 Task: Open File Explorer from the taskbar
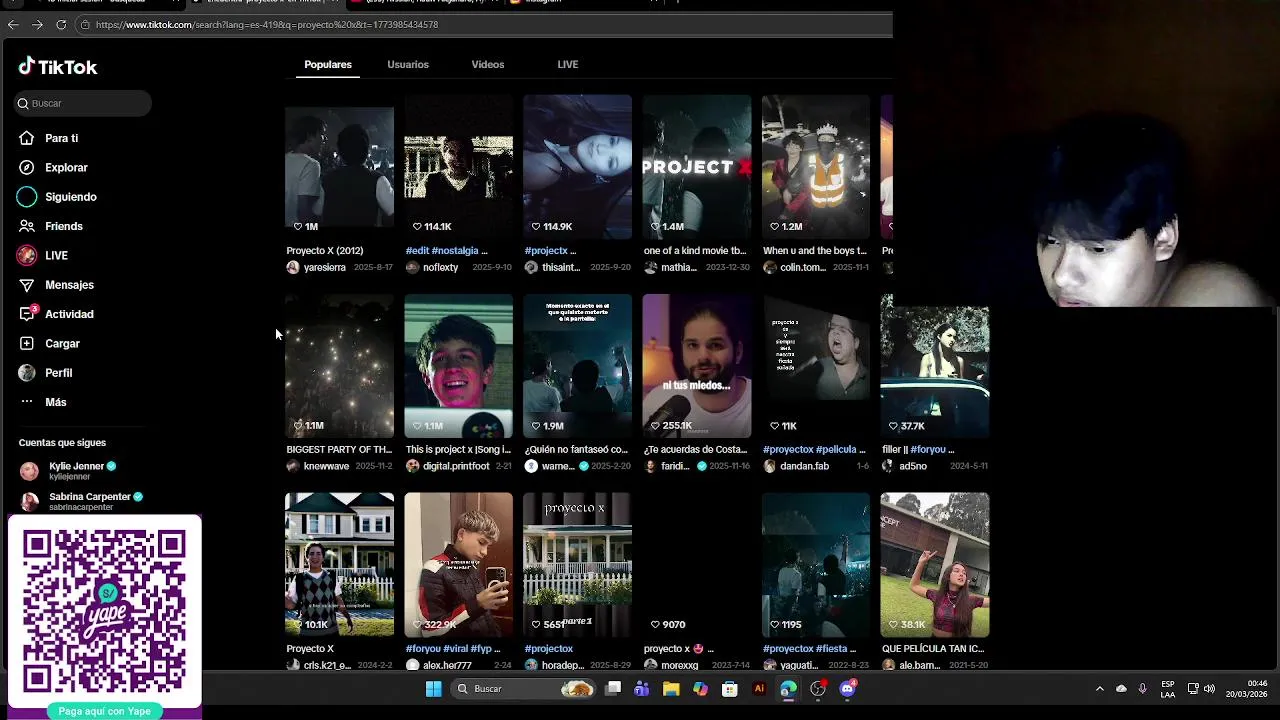pyautogui.click(x=671, y=689)
